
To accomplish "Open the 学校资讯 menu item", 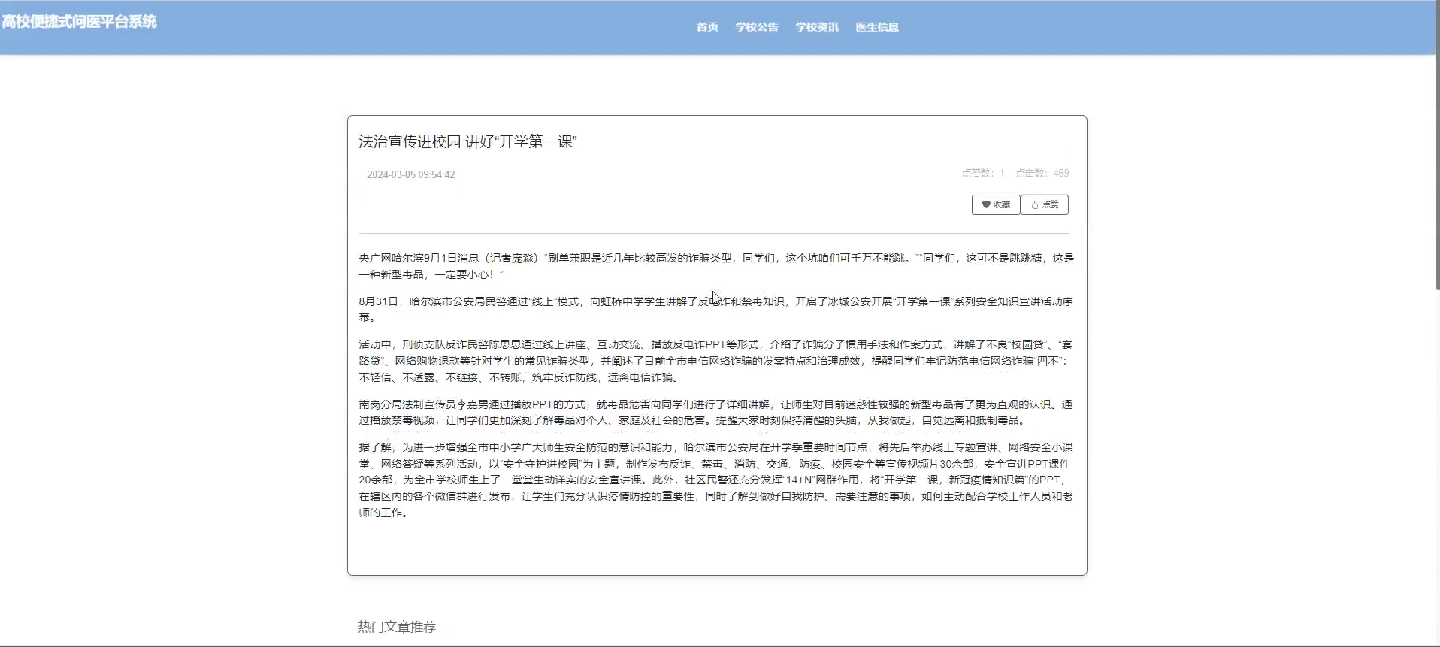I will [x=817, y=27].
